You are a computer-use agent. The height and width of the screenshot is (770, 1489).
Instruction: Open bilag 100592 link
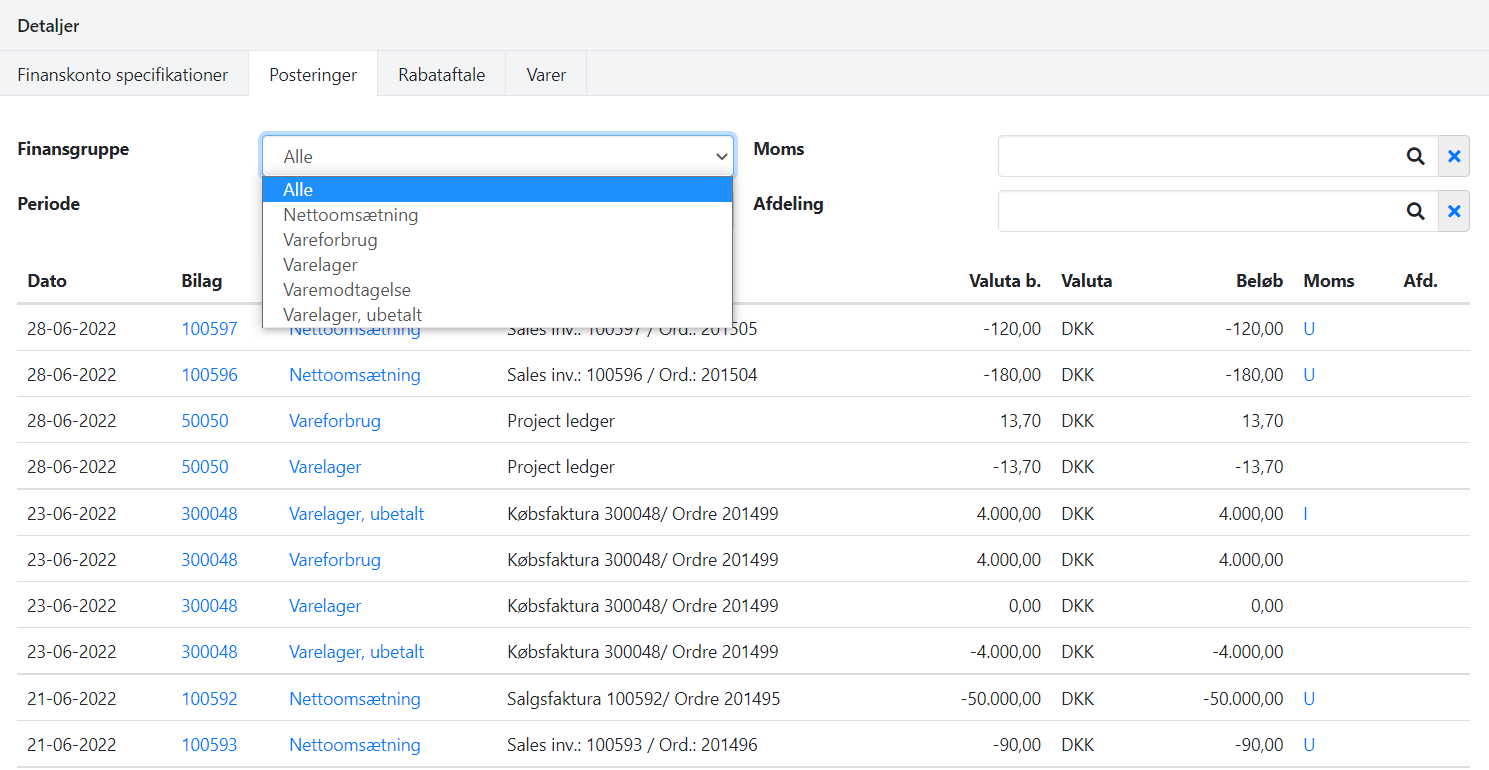coord(209,699)
